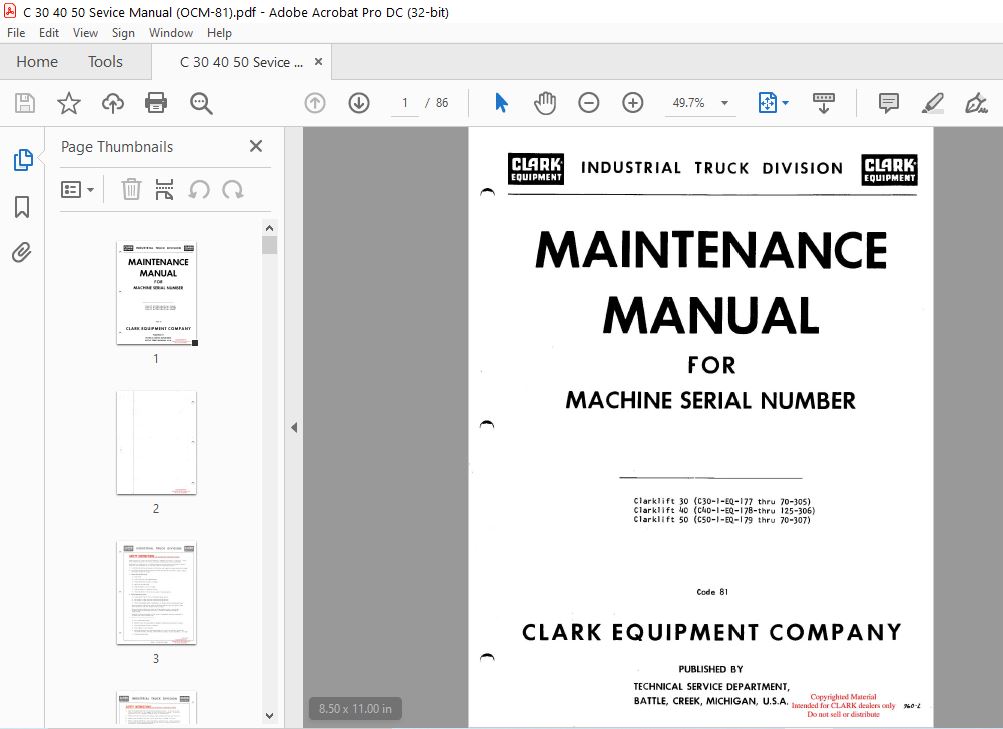Close the C 30 40 50 Sevice tab

319,61
